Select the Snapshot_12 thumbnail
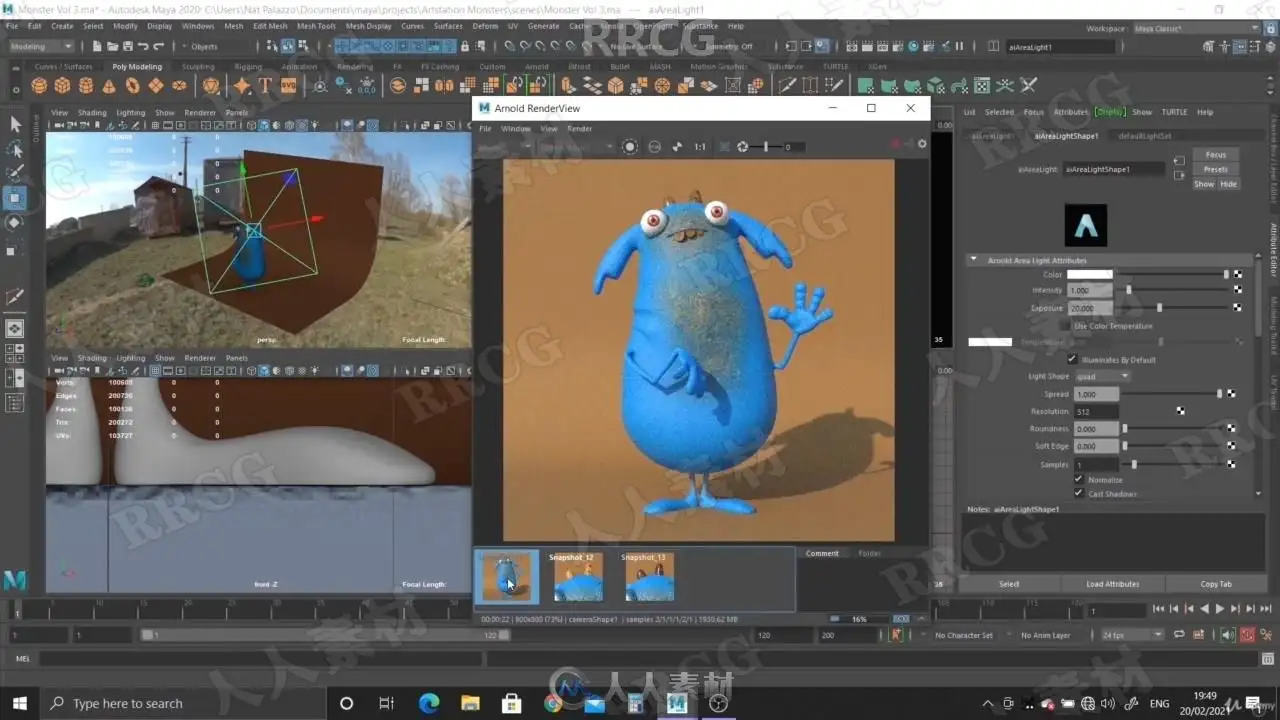Image resolution: width=1280 pixels, height=720 pixels. point(578,577)
